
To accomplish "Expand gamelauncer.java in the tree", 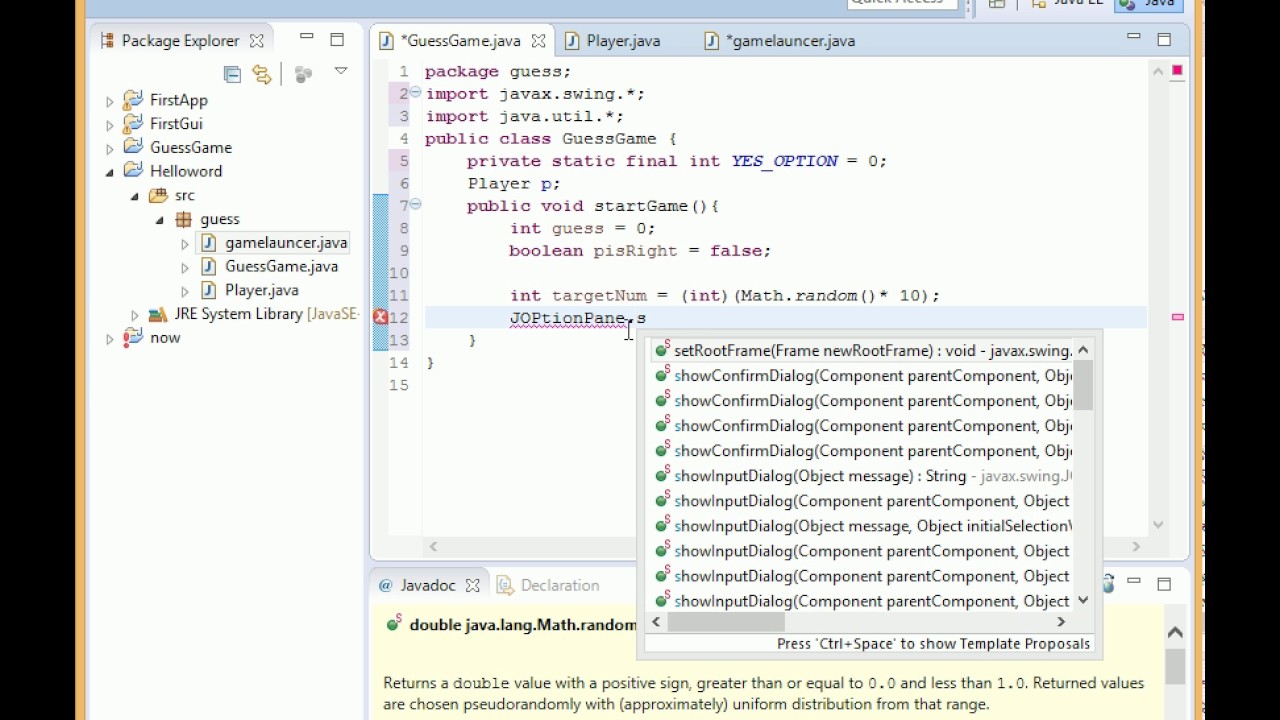I will pyautogui.click(x=184, y=244).
